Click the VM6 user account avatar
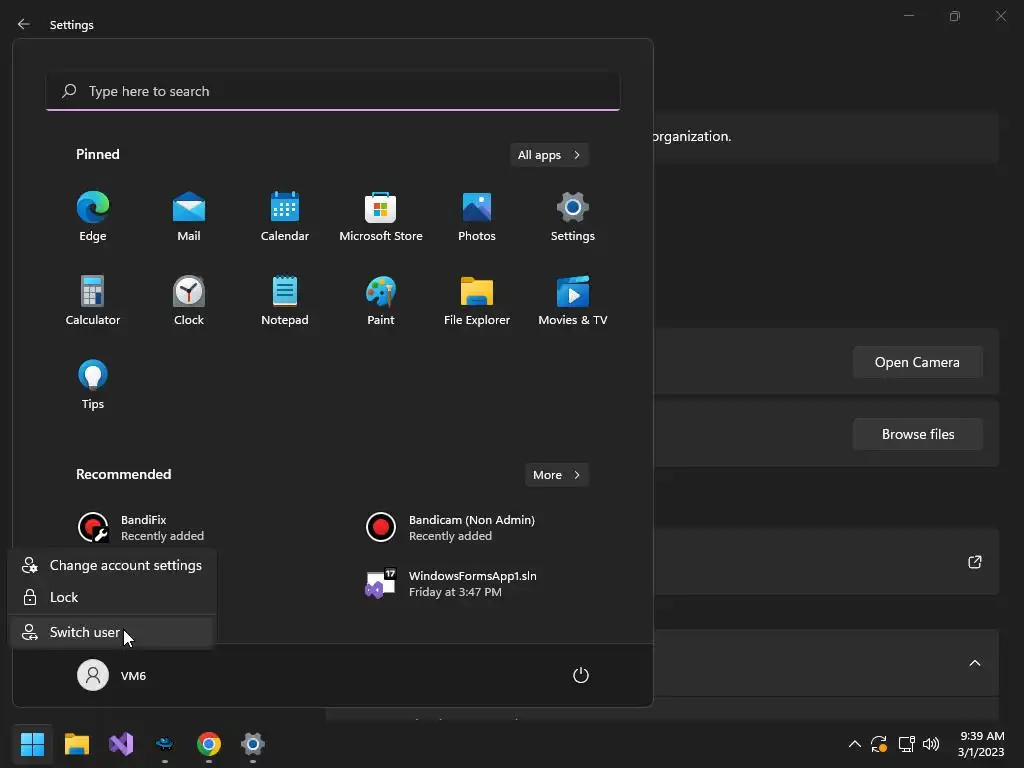 (93, 675)
